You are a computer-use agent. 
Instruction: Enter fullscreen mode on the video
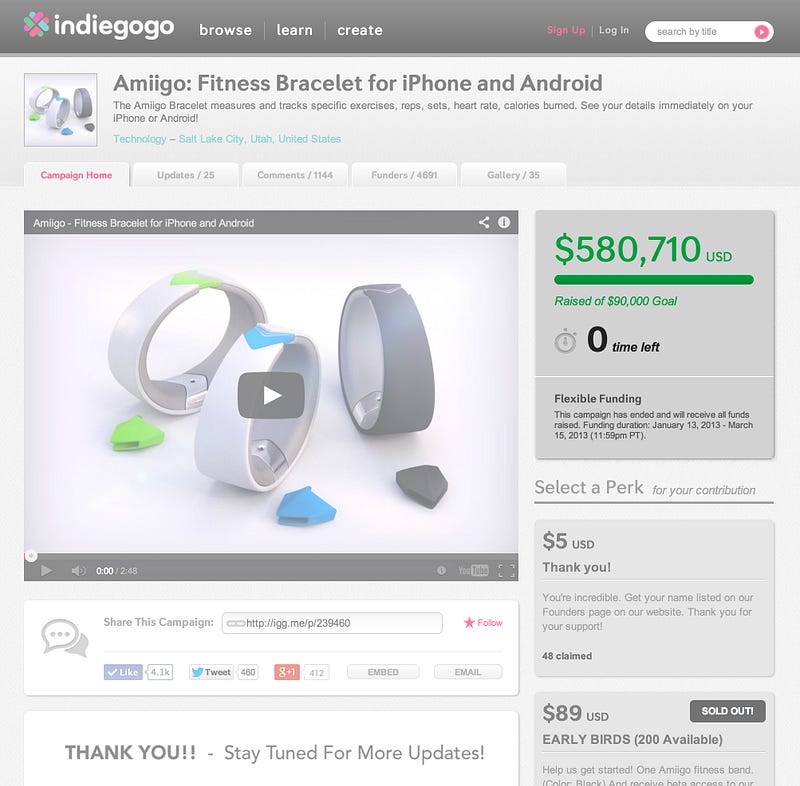[x=506, y=571]
